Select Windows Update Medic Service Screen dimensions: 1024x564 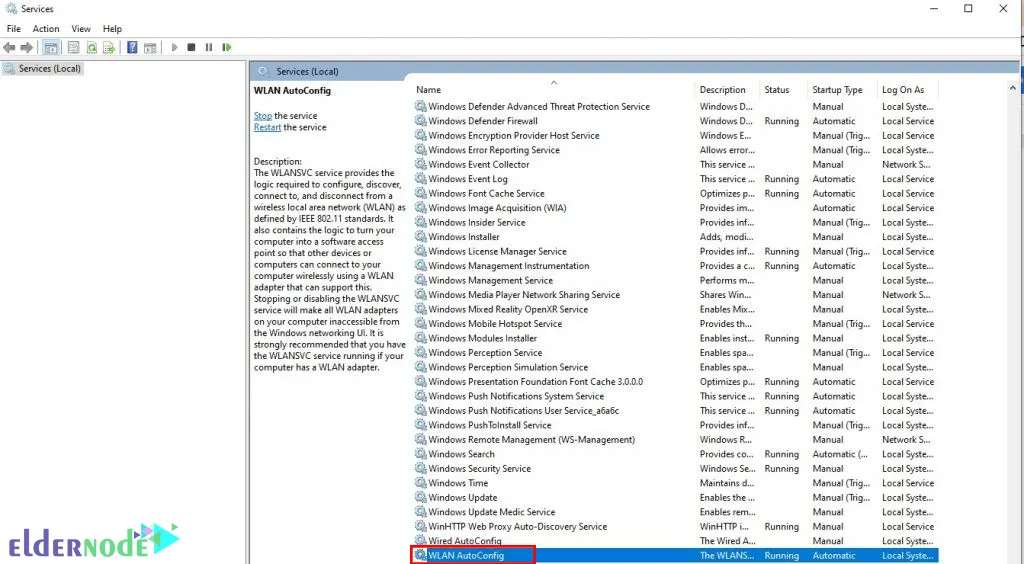pos(675,512)
